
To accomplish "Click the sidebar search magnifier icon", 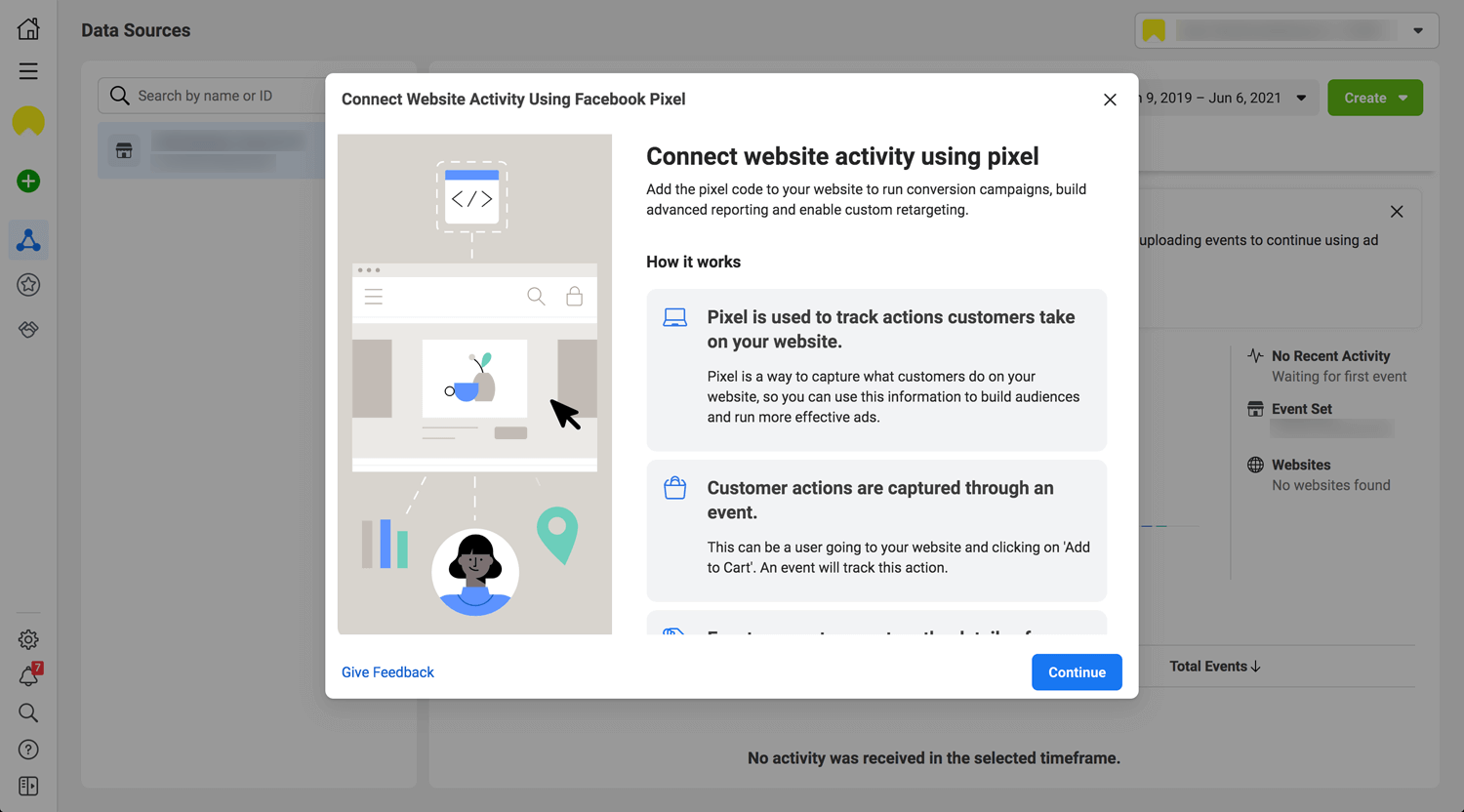I will (28, 712).
